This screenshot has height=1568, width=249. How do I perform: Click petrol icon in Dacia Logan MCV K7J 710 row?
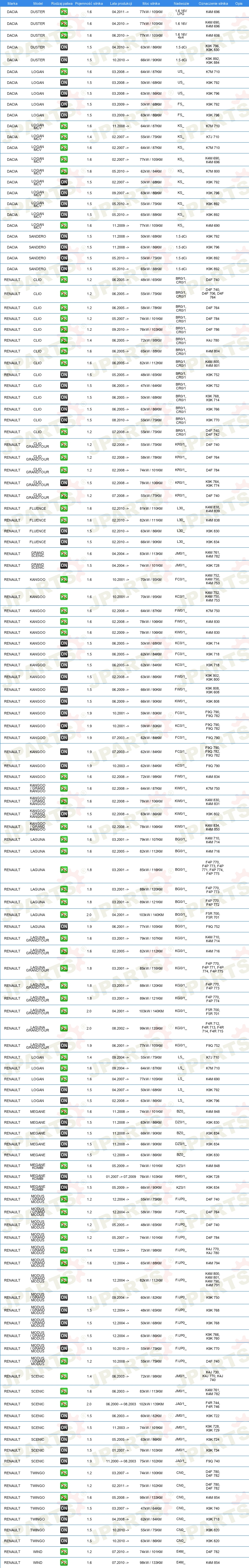click(64, 137)
